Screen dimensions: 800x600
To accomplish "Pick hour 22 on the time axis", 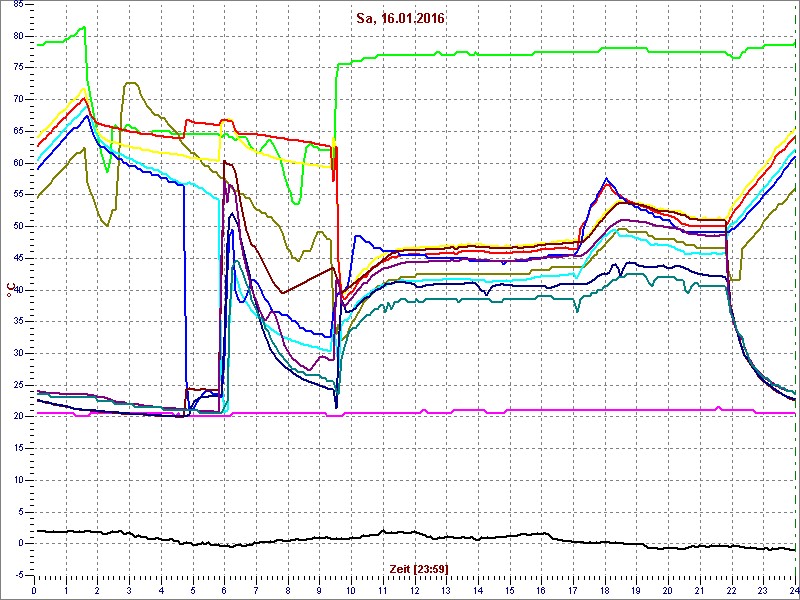I will coord(732,590).
